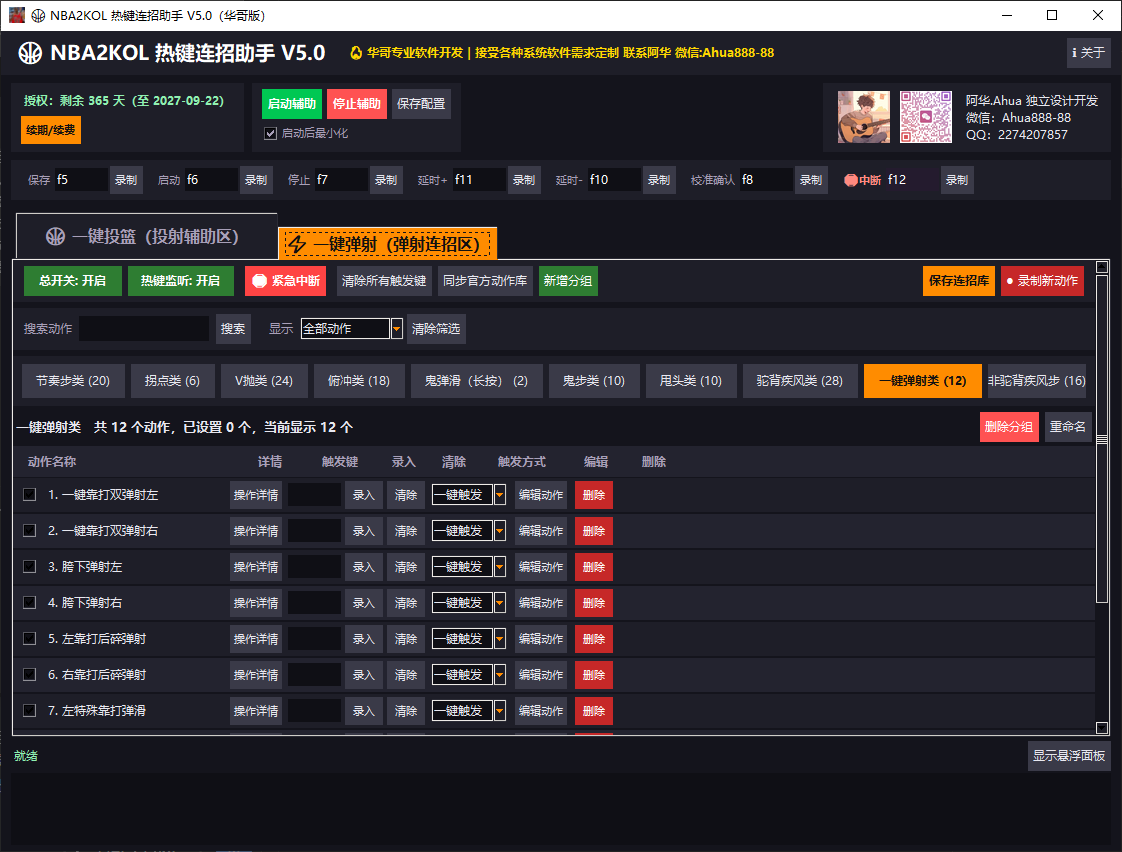The image size is (1122, 852).
Task: Switch to the 一键弹射 (弹射连招区) tab
Action: point(387,244)
